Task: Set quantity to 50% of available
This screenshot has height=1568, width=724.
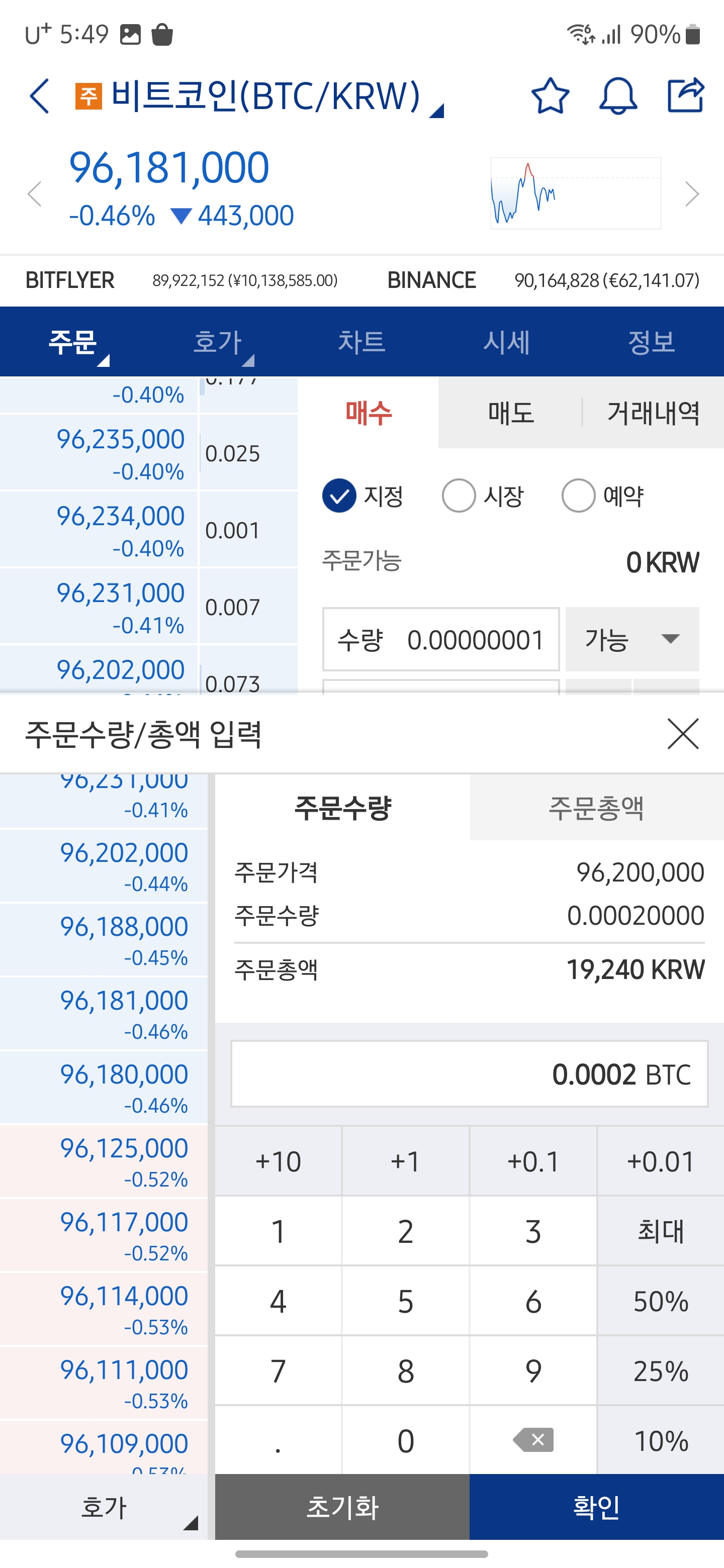Action: click(661, 1302)
